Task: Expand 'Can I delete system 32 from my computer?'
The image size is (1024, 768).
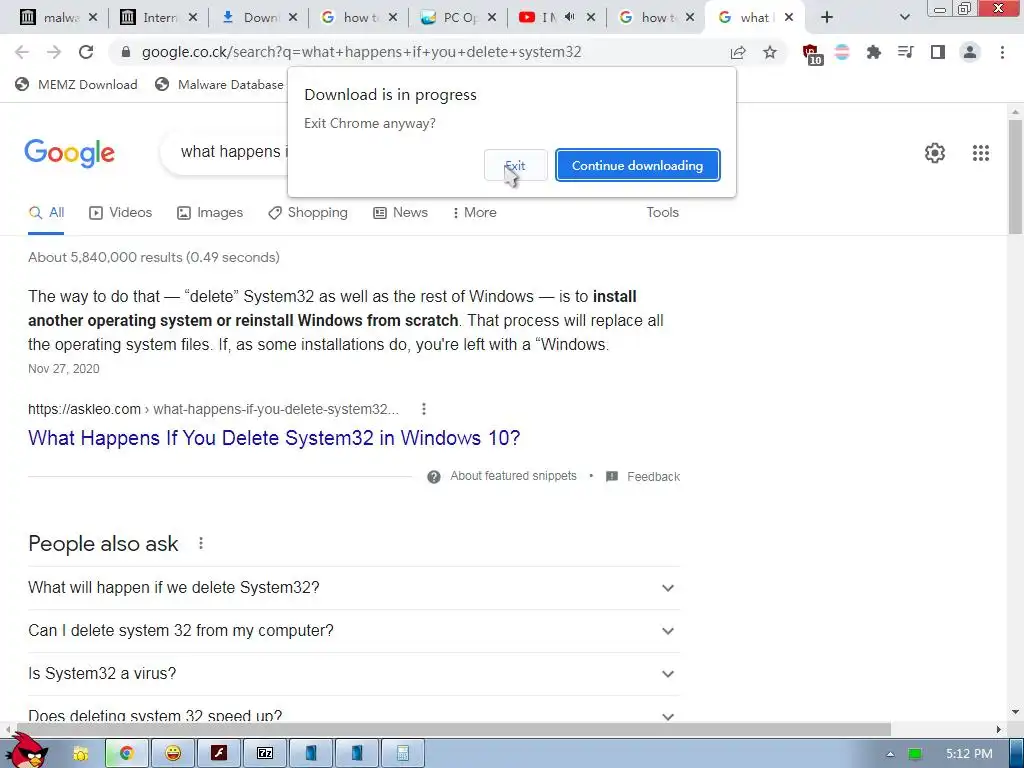Action: click(354, 631)
